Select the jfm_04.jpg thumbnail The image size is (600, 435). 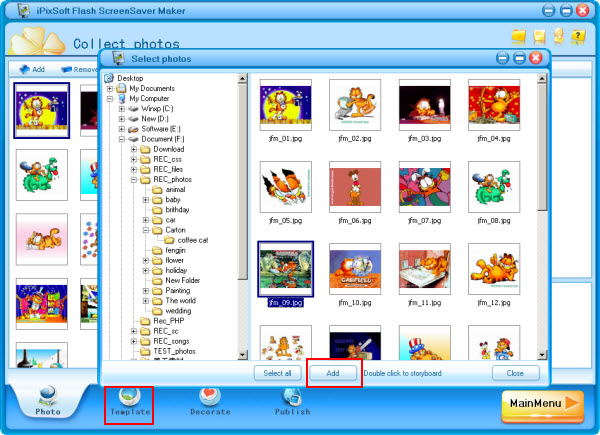pos(494,105)
